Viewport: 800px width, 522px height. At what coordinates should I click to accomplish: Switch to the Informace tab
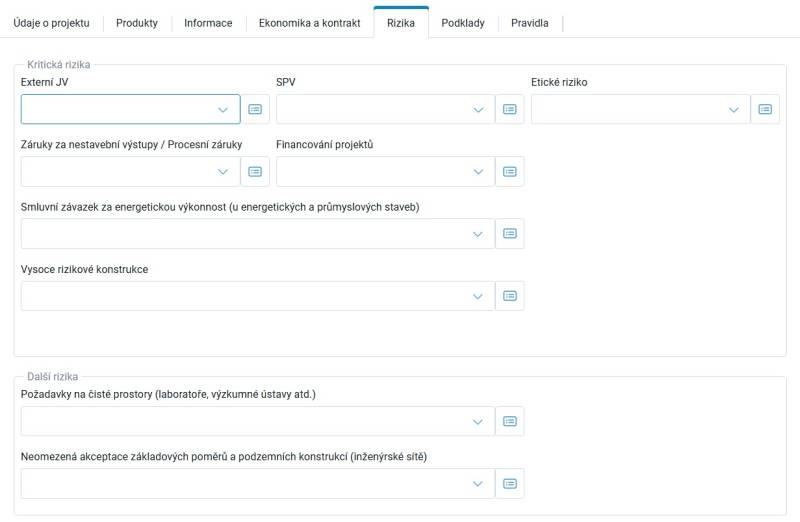[208, 23]
